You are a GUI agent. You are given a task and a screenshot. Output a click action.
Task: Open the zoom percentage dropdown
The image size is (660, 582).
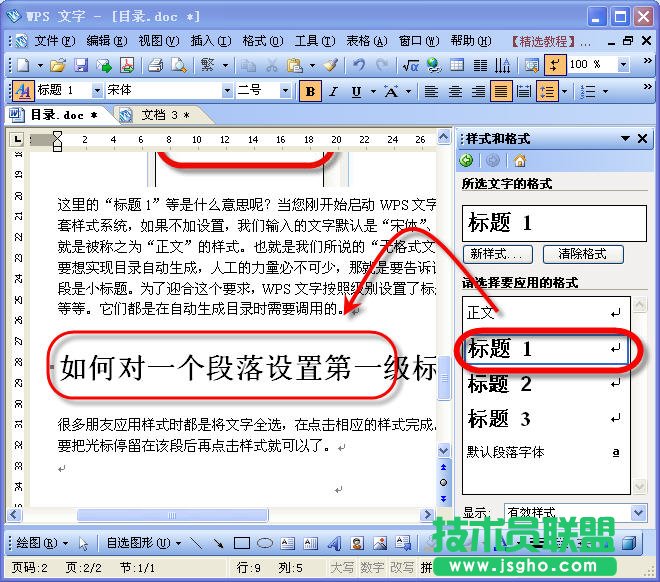click(x=623, y=65)
